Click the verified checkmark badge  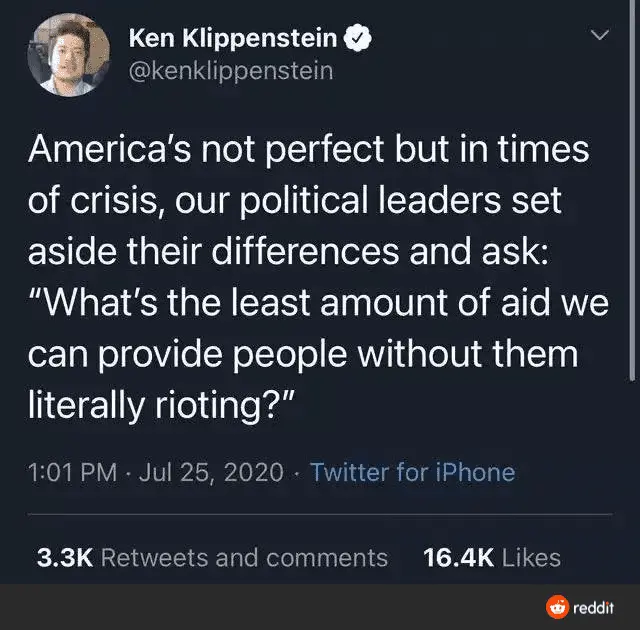pyautogui.click(x=359, y=39)
